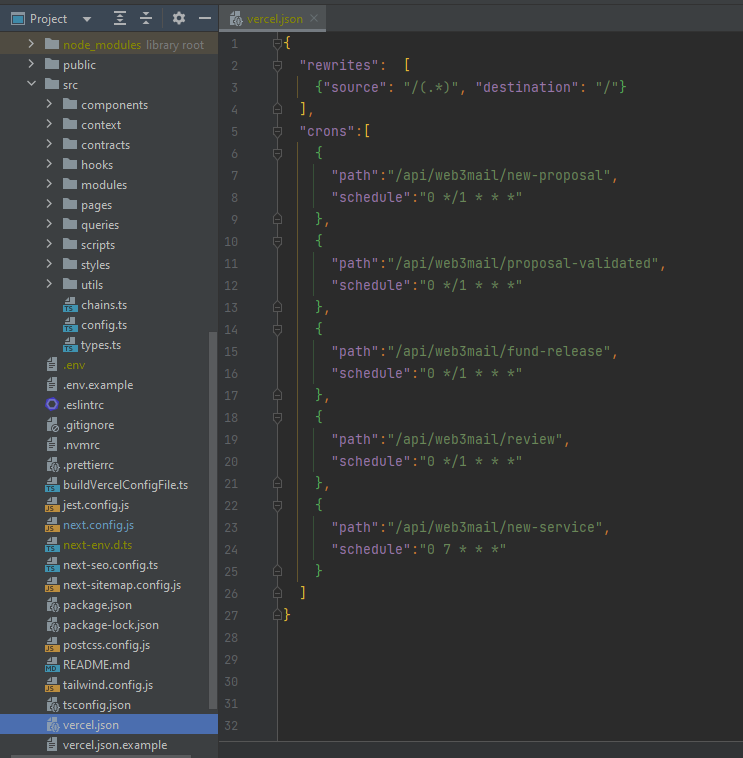Toggle fold on line 1 root brace

277,44
